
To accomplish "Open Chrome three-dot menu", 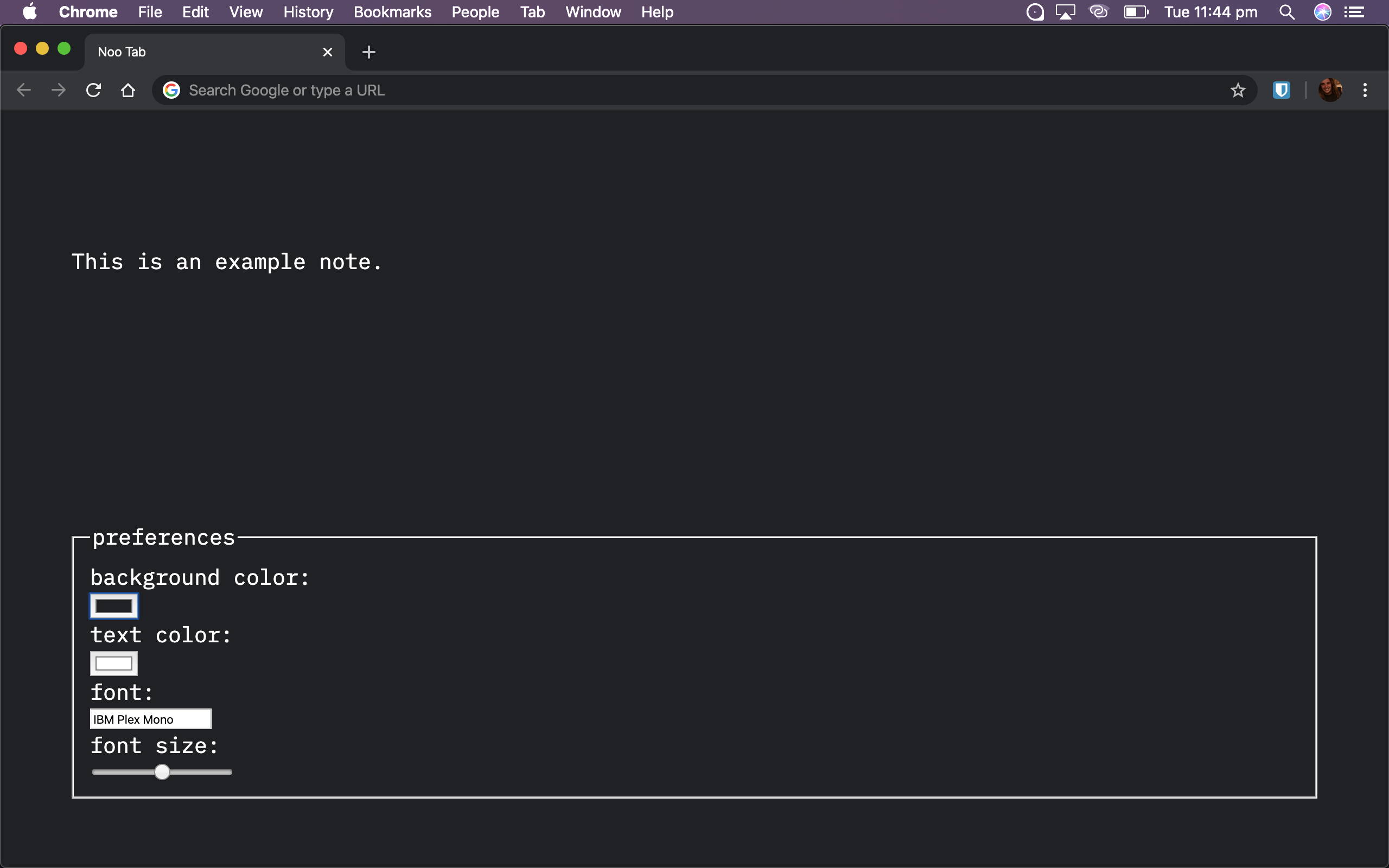I will click(1365, 90).
